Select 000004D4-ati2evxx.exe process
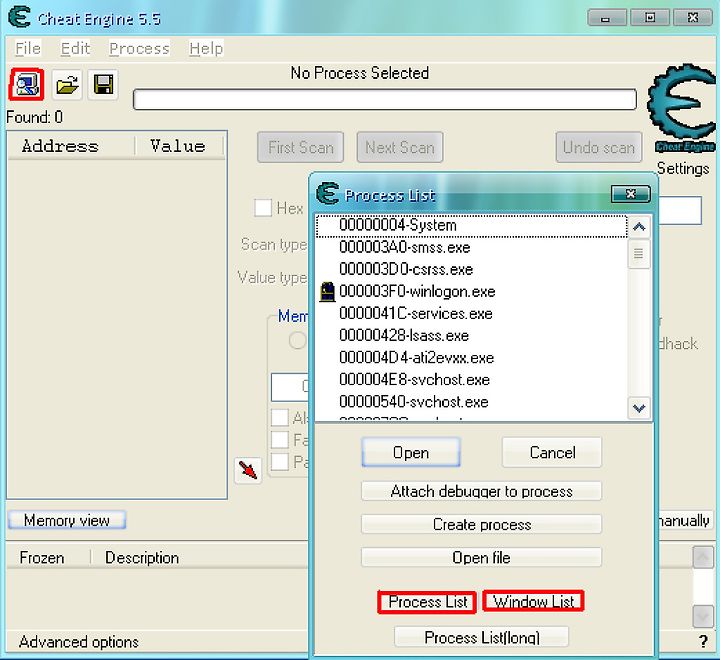This screenshot has width=720, height=660. [x=472, y=358]
